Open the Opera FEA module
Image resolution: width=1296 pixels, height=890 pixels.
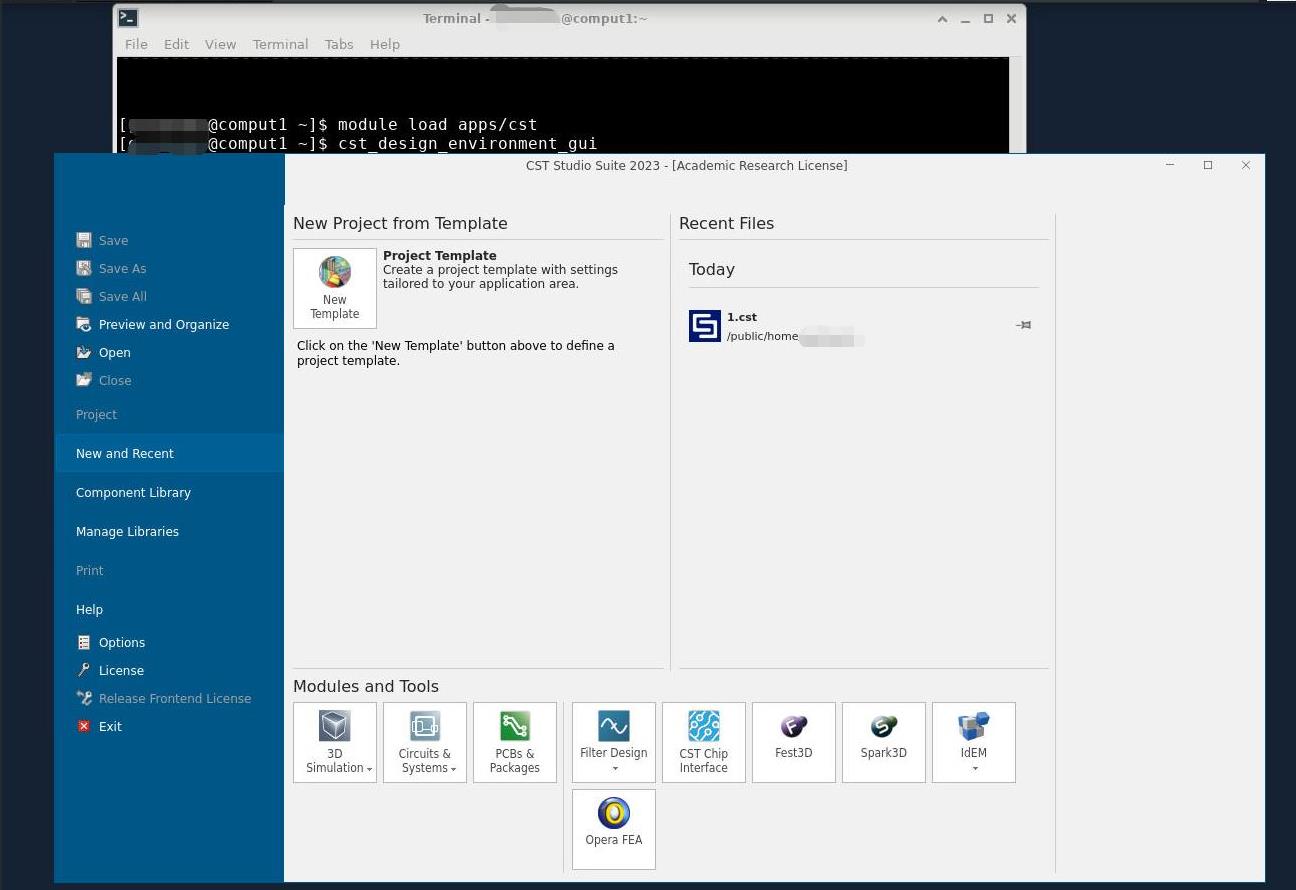(x=614, y=829)
